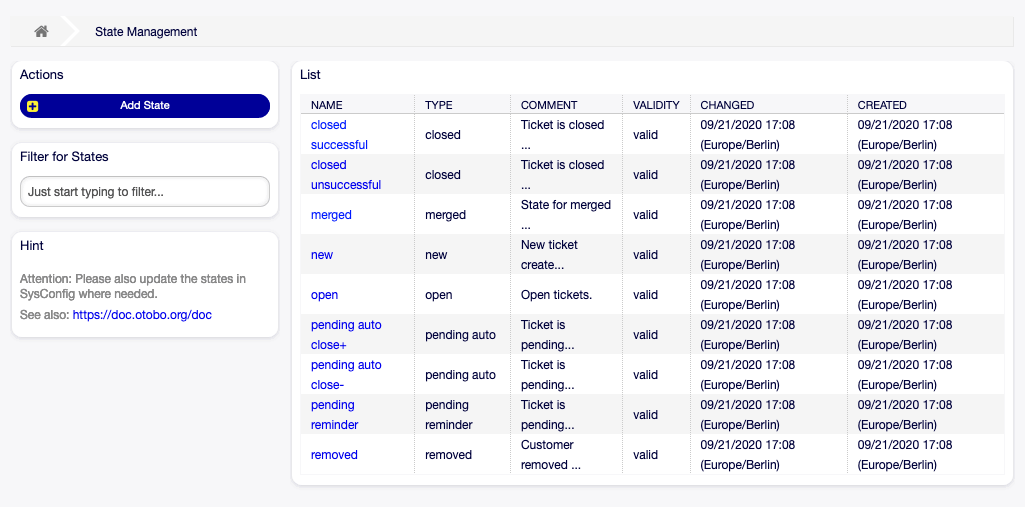
Task: Click the Filter for States heading
Action: 64,157
